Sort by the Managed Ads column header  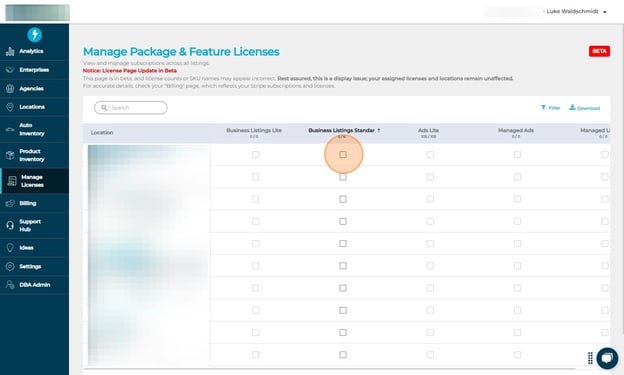pyautogui.click(x=516, y=130)
